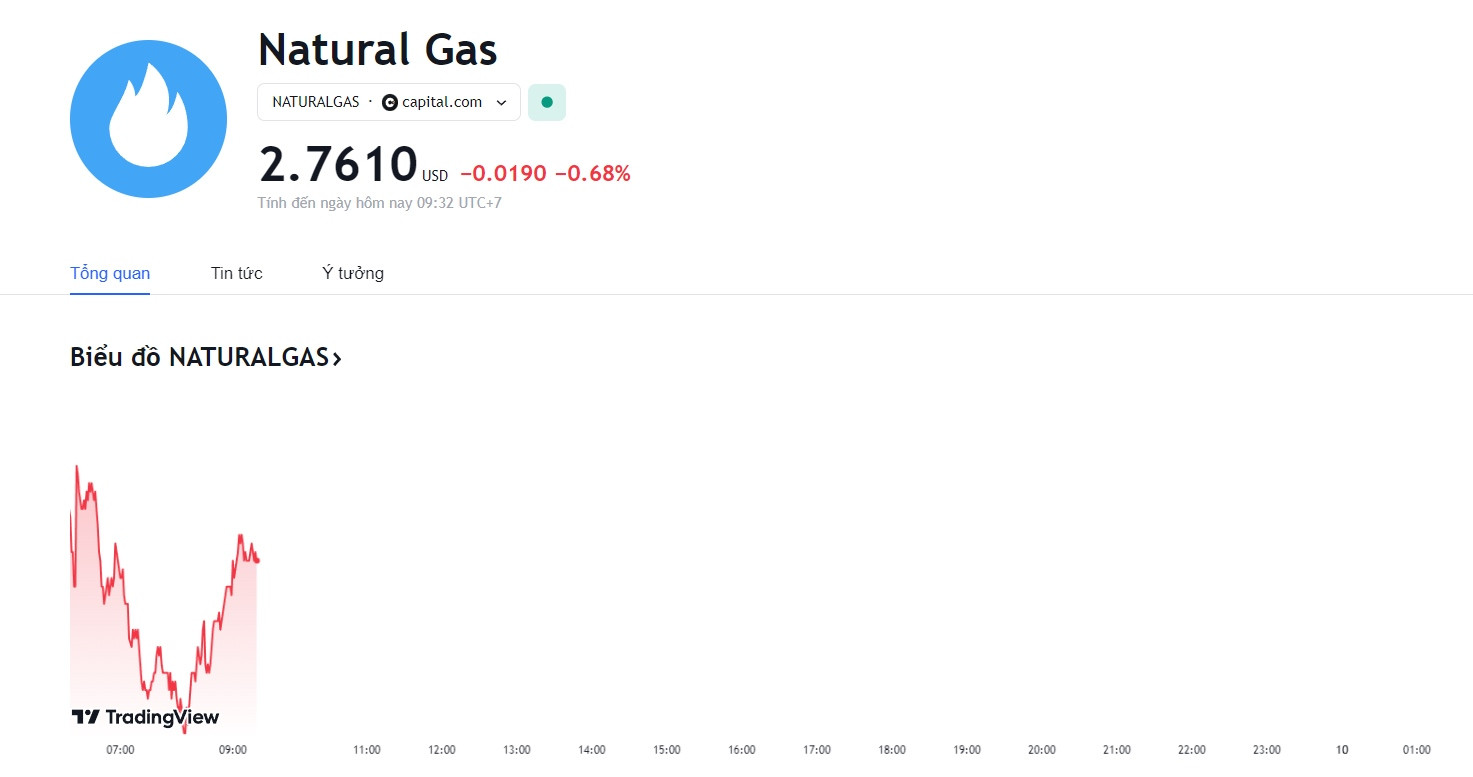Open the Biểu đồ NATURALGAS chart link
This screenshot has width=1473, height=777.
click(x=206, y=357)
